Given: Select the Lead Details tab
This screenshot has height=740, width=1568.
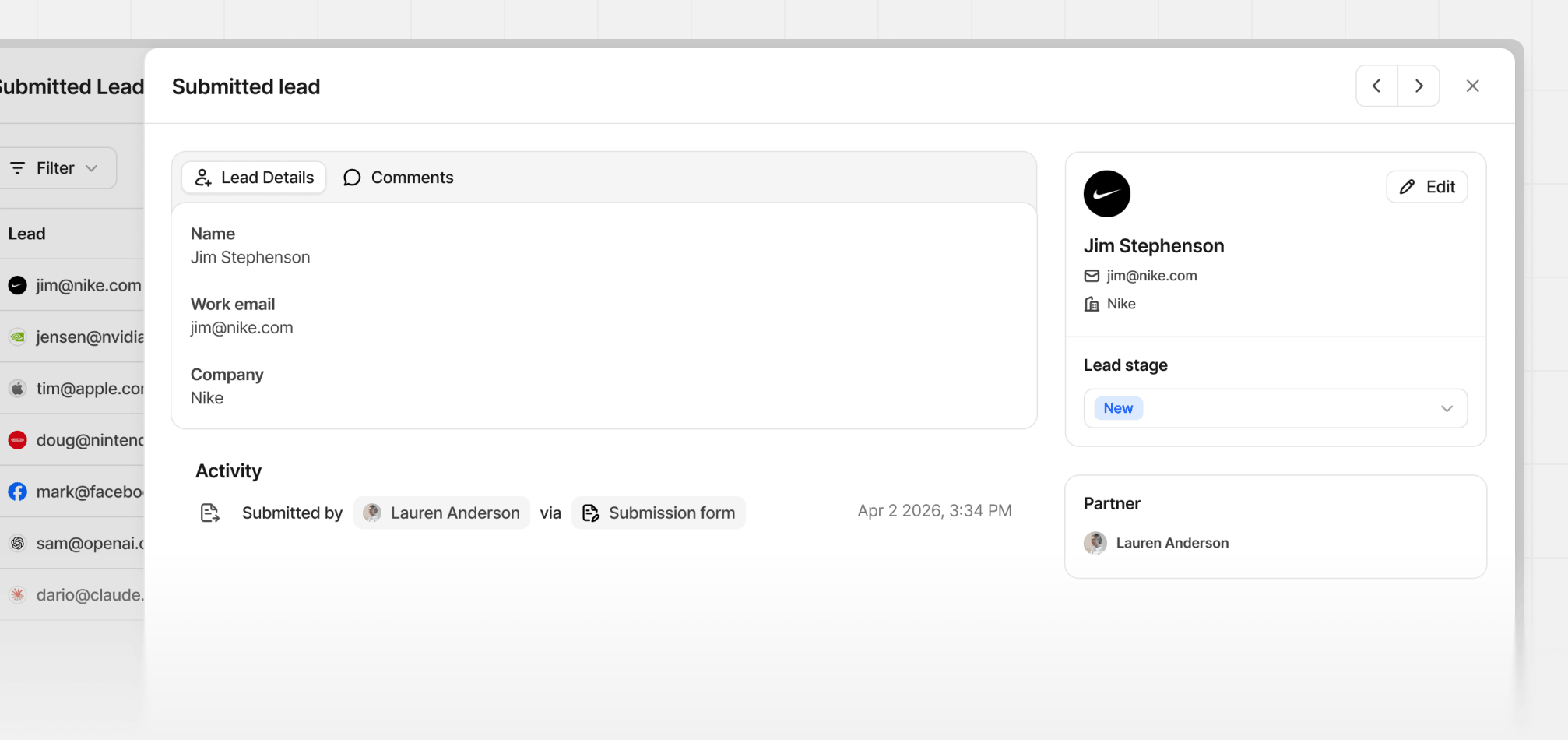Looking at the screenshot, I should [254, 178].
